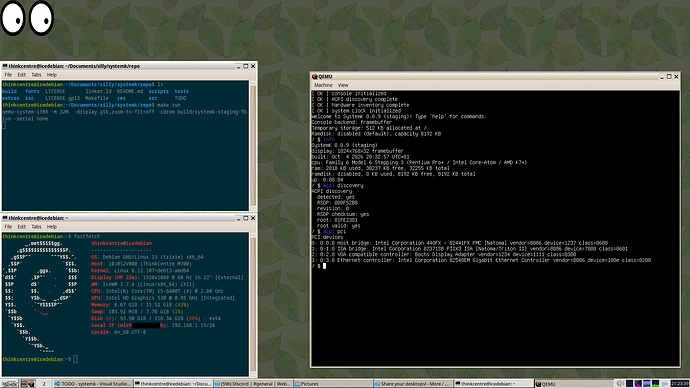This screenshot has height=388, width=690.
Task: Click 'make run' command text in terminal
Action: 169,105
